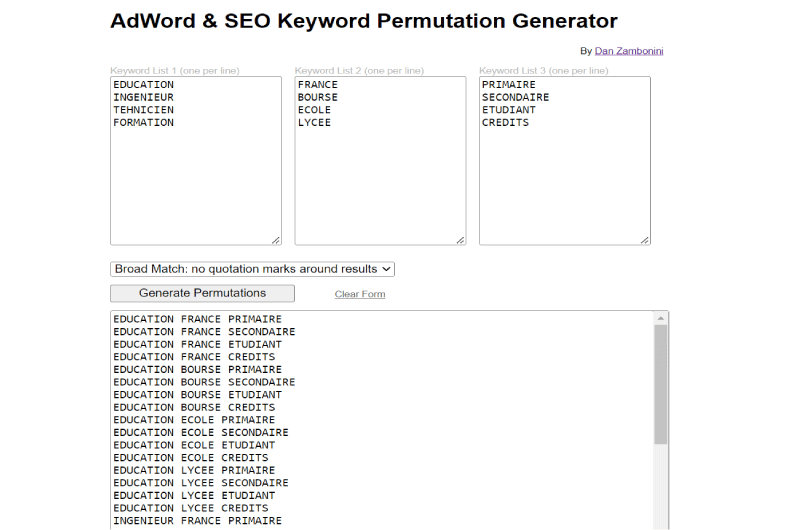The width and height of the screenshot is (800, 530).
Task: Click result line EDUCATION ECOLE CREDITS
Action: [191, 458]
